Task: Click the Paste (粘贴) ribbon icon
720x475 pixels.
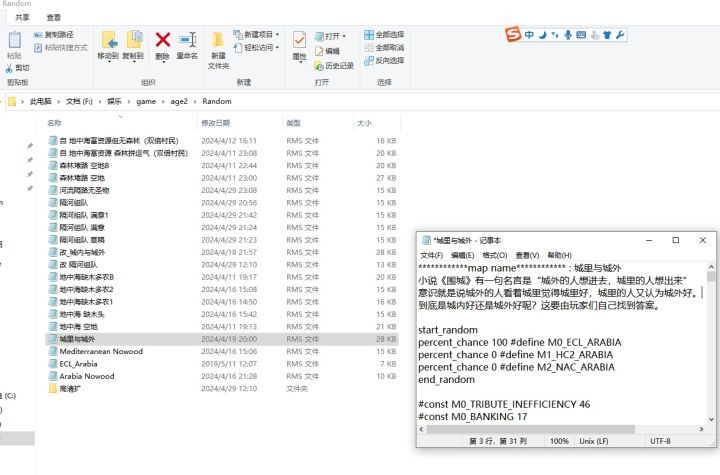Action: coord(15,40)
